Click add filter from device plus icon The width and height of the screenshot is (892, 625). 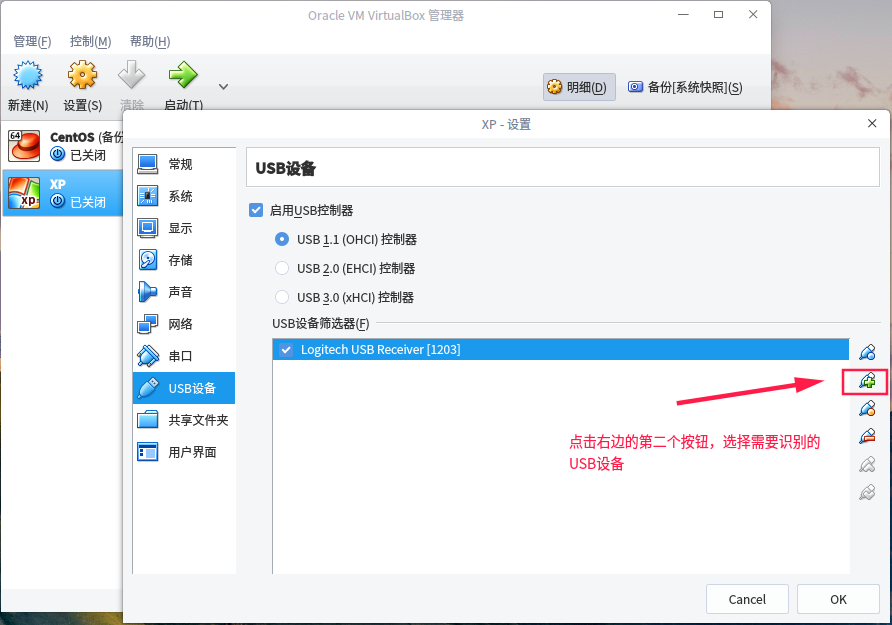click(x=867, y=380)
